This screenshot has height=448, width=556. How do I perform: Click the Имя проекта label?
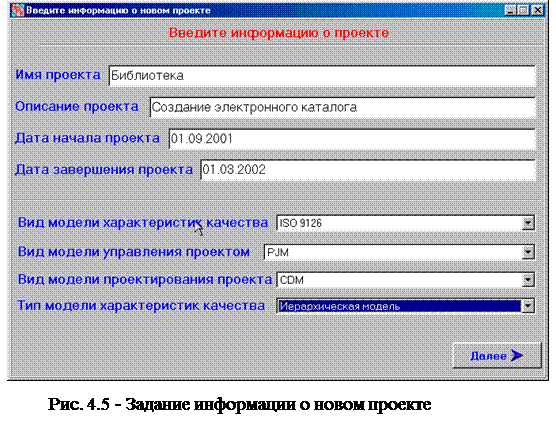pyautogui.click(x=58, y=75)
